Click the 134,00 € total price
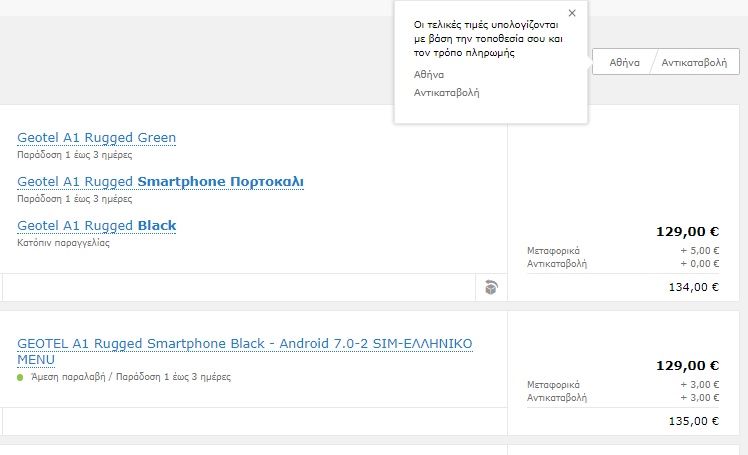 click(694, 287)
